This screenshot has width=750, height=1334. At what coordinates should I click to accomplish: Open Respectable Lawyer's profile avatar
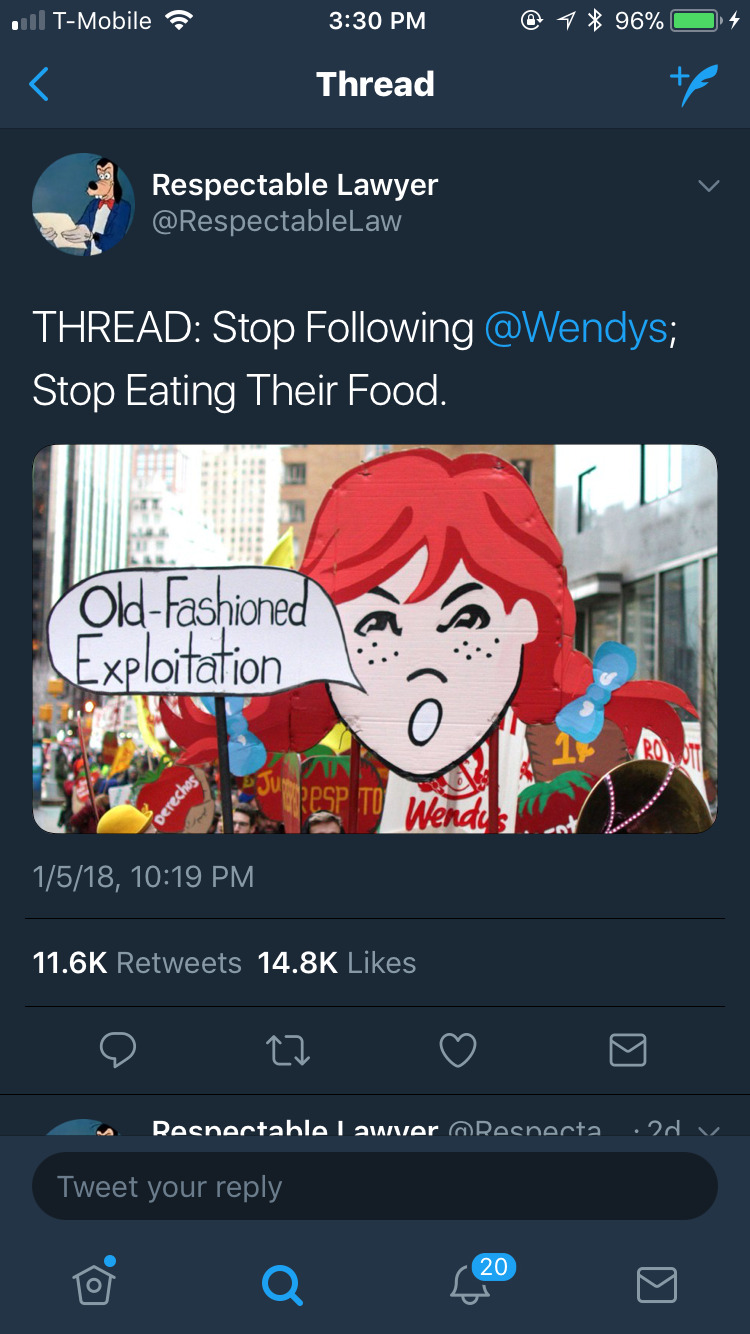point(83,204)
